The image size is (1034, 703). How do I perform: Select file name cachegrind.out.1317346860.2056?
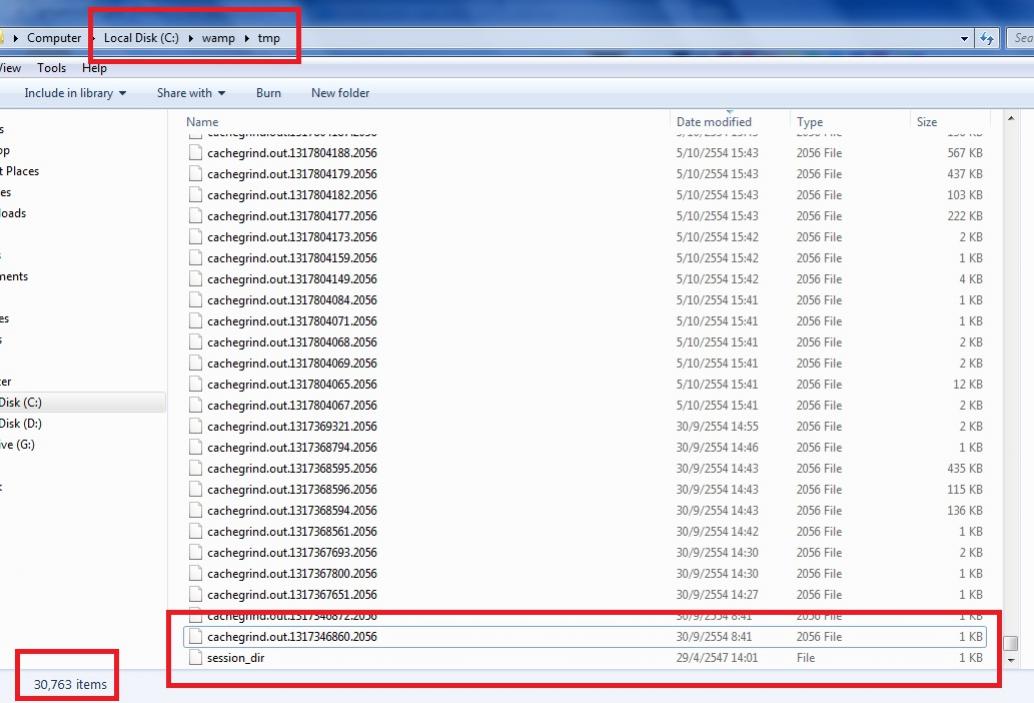[292, 637]
